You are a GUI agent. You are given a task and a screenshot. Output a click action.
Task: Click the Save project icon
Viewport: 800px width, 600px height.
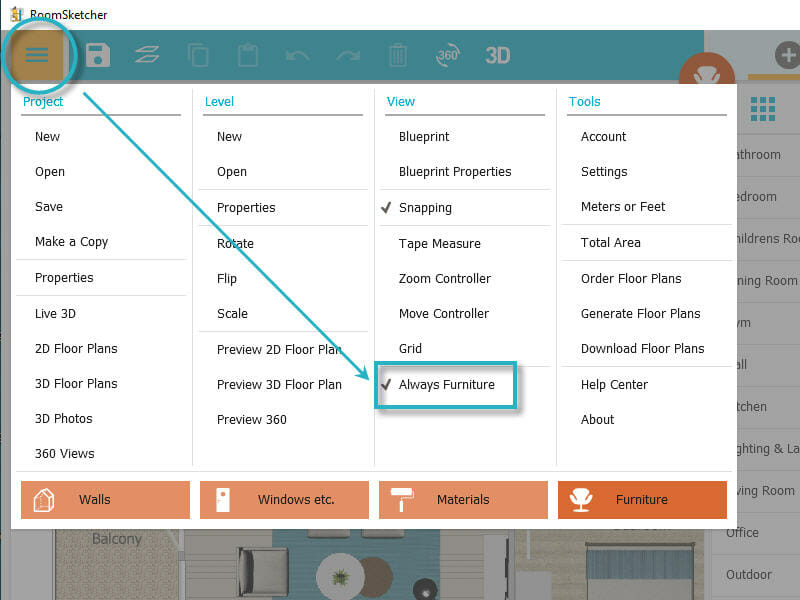[x=96, y=55]
